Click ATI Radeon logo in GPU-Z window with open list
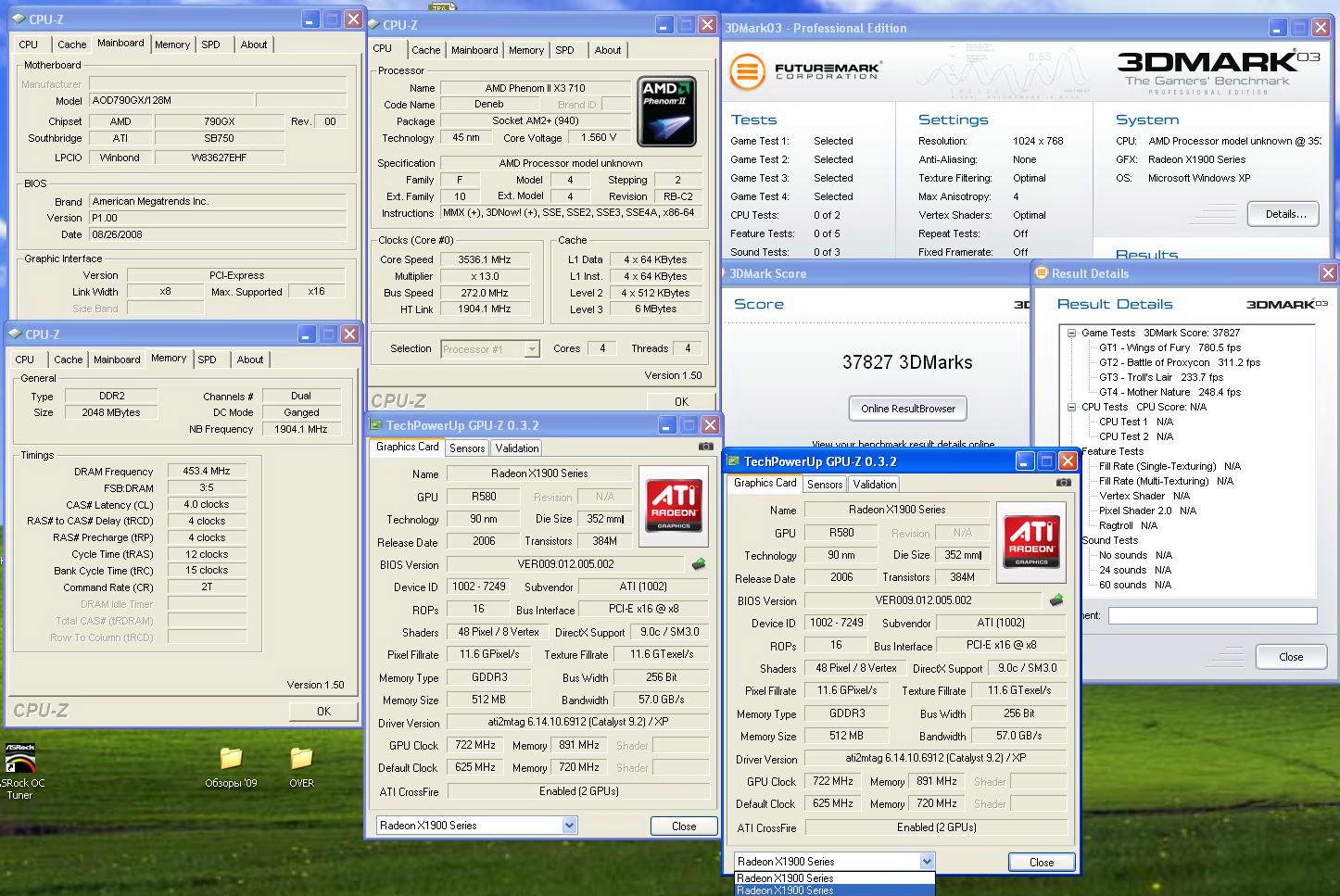Image resolution: width=1340 pixels, height=896 pixels. click(x=1031, y=541)
